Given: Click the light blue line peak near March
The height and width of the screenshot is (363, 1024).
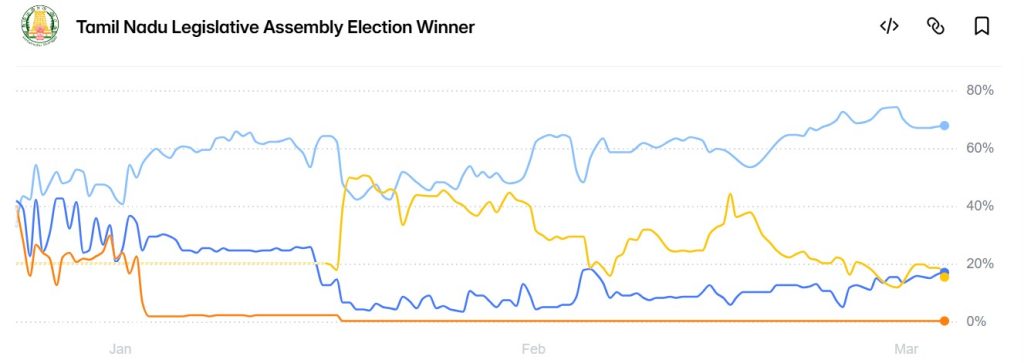Looking at the screenshot, I should [x=895, y=107].
